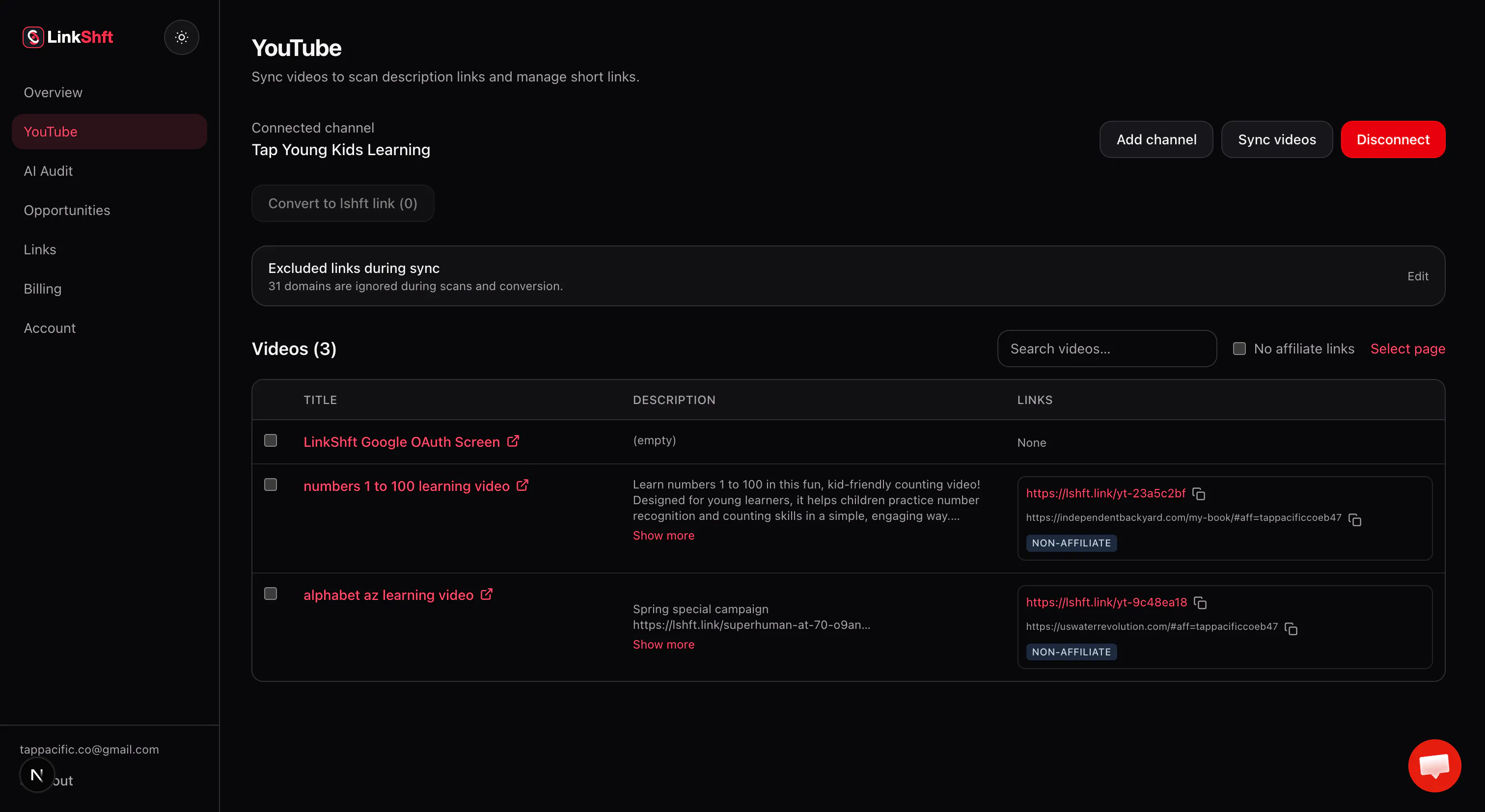Viewport: 1485px width, 812px height.
Task: Navigate to Opportunities in the sidebar
Action: (x=110, y=210)
